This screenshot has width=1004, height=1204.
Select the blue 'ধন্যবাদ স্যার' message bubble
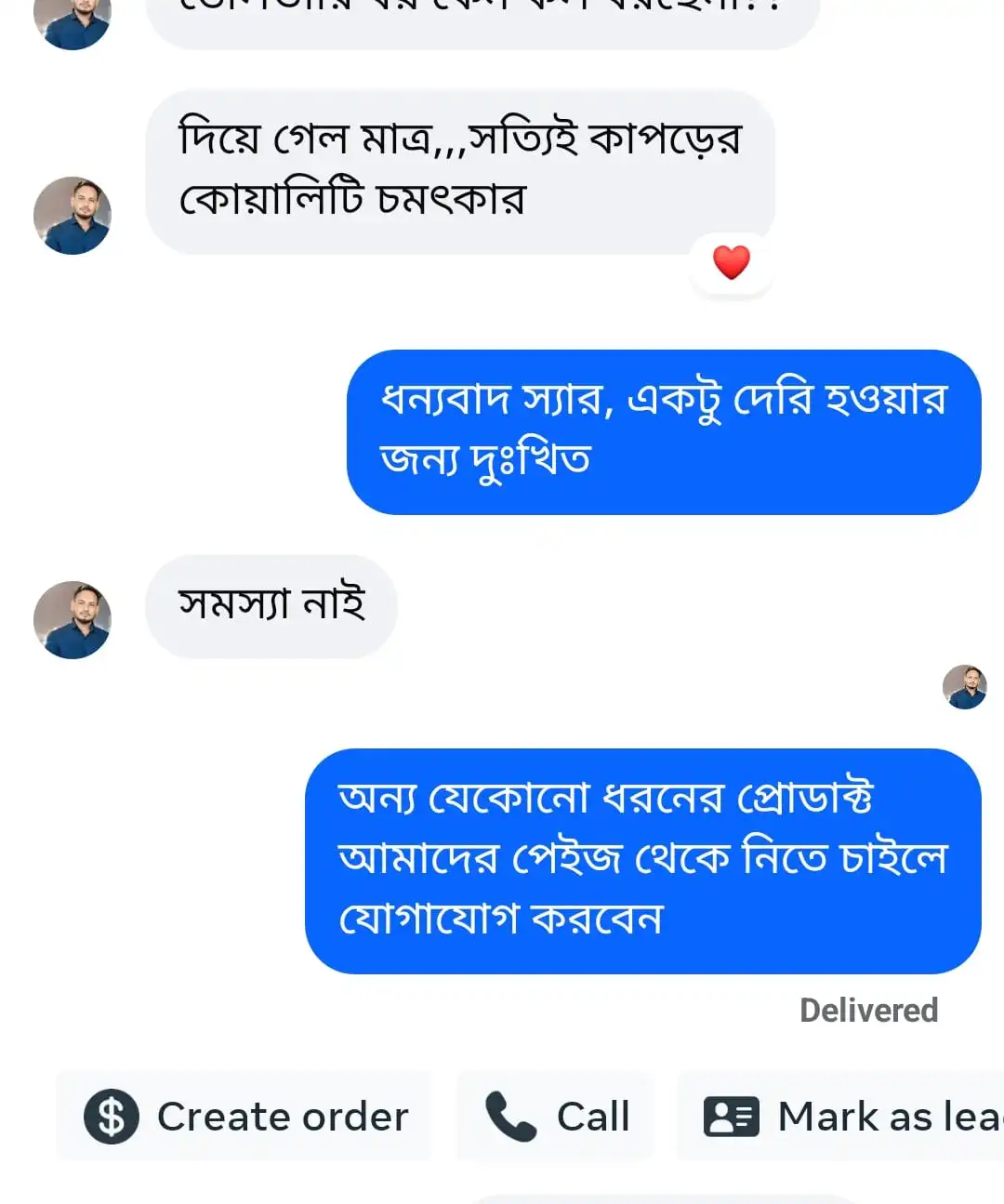[x=664, y=431]
